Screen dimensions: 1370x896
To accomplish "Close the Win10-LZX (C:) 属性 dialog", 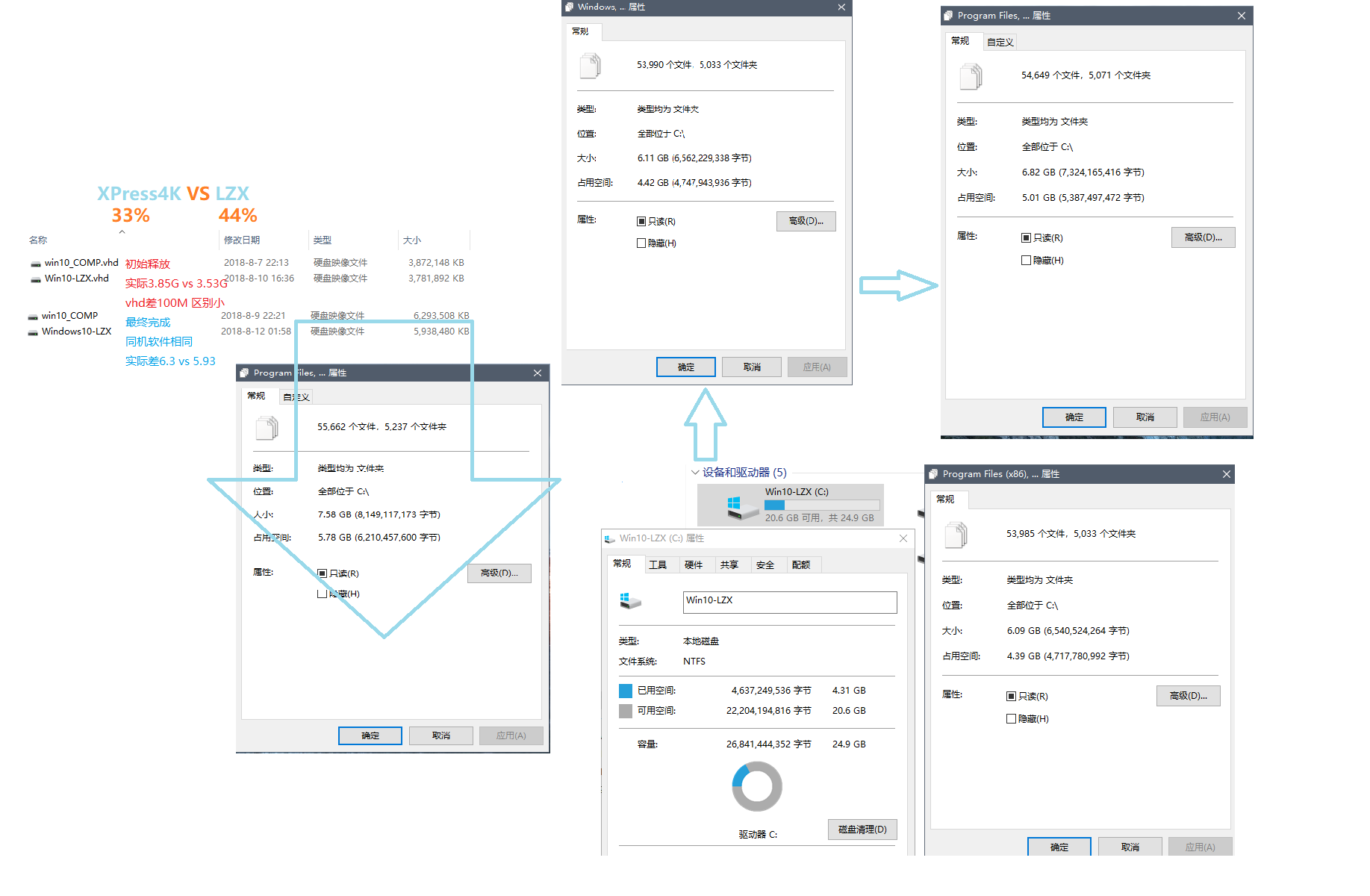I will click(903, 538).
